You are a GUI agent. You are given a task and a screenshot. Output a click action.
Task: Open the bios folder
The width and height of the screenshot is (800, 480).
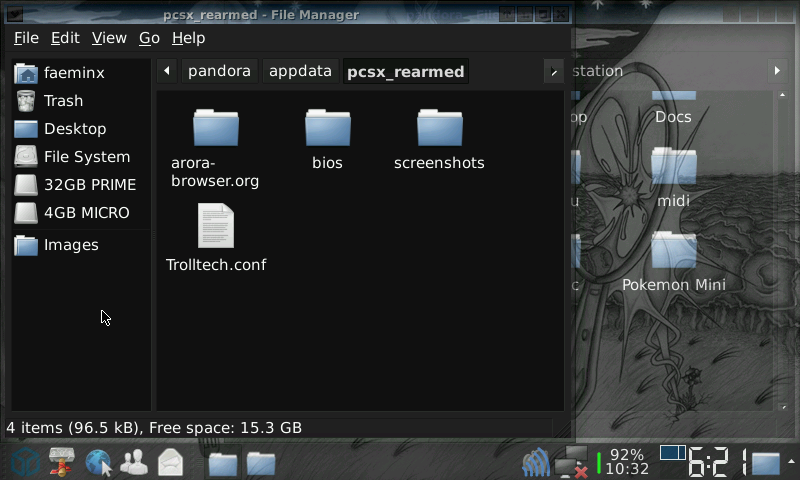click(327, 129)
